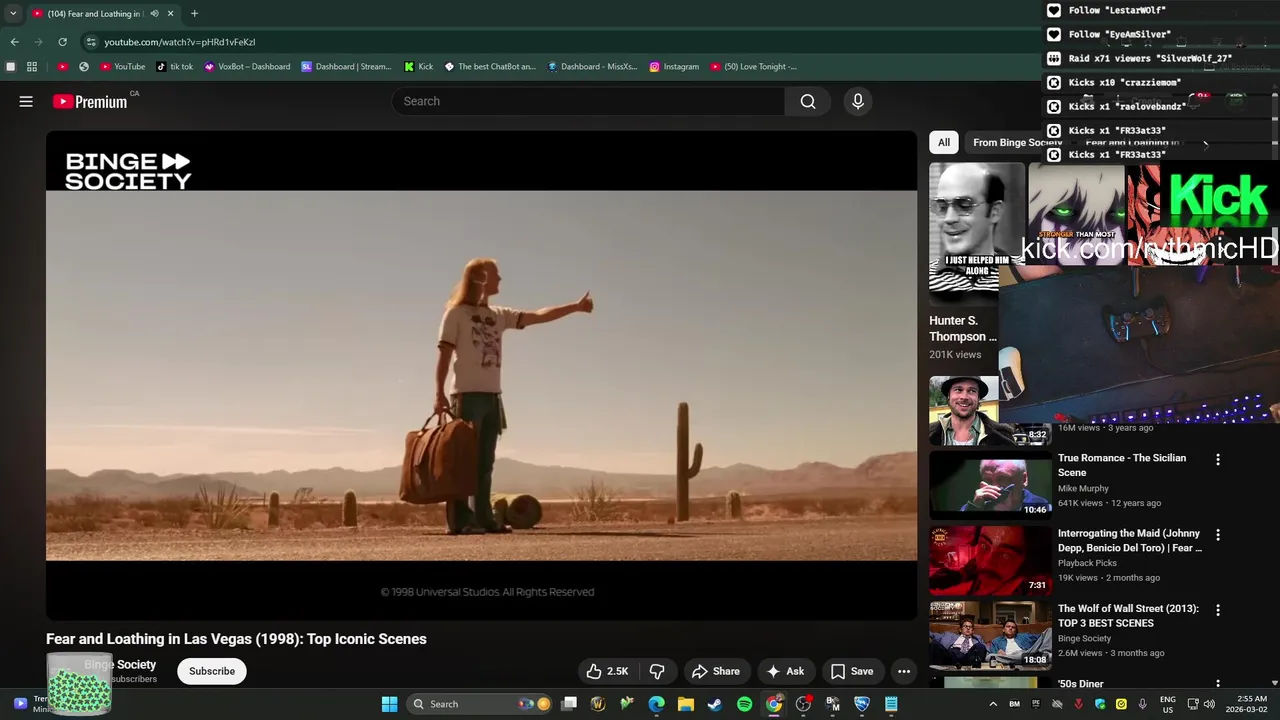Open the YouTube bookmark
The height and width of the screenshot is (720, 1280).
click(x=123, y=67)
